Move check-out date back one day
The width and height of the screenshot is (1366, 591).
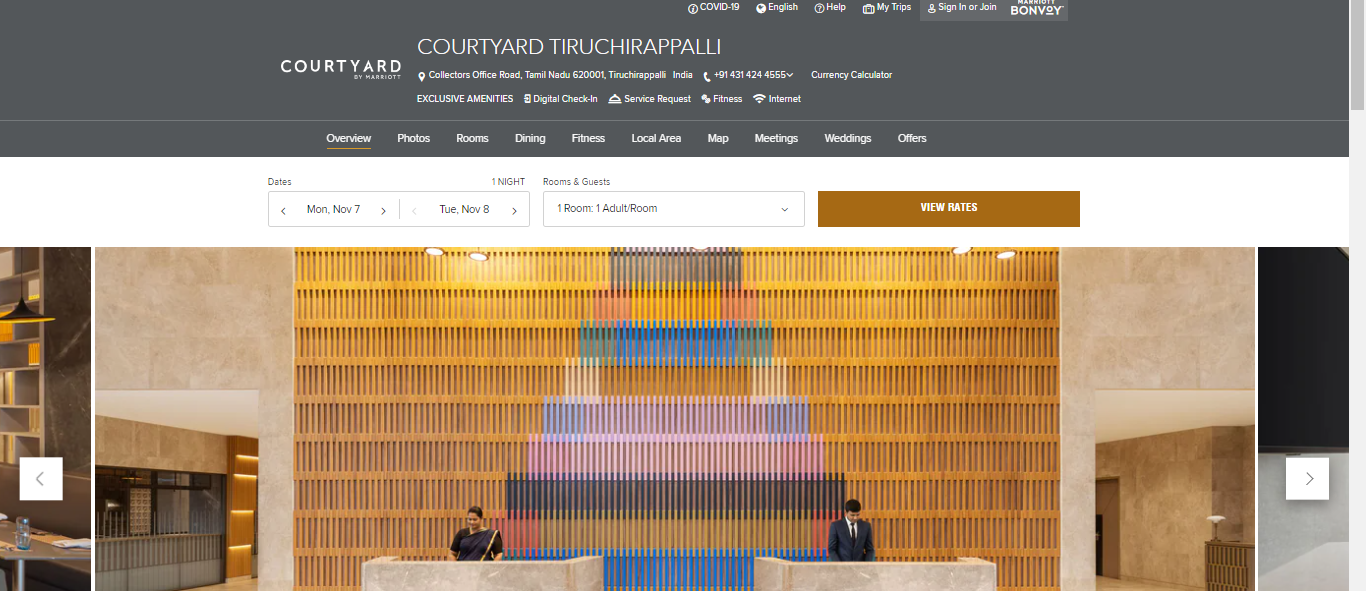pyautogui.click(x=414, y=210)
